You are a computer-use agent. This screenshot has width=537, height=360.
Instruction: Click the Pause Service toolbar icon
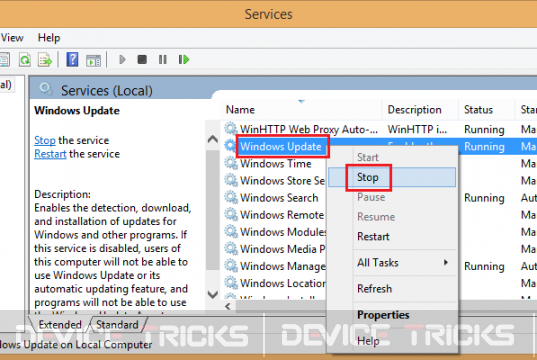163,60
